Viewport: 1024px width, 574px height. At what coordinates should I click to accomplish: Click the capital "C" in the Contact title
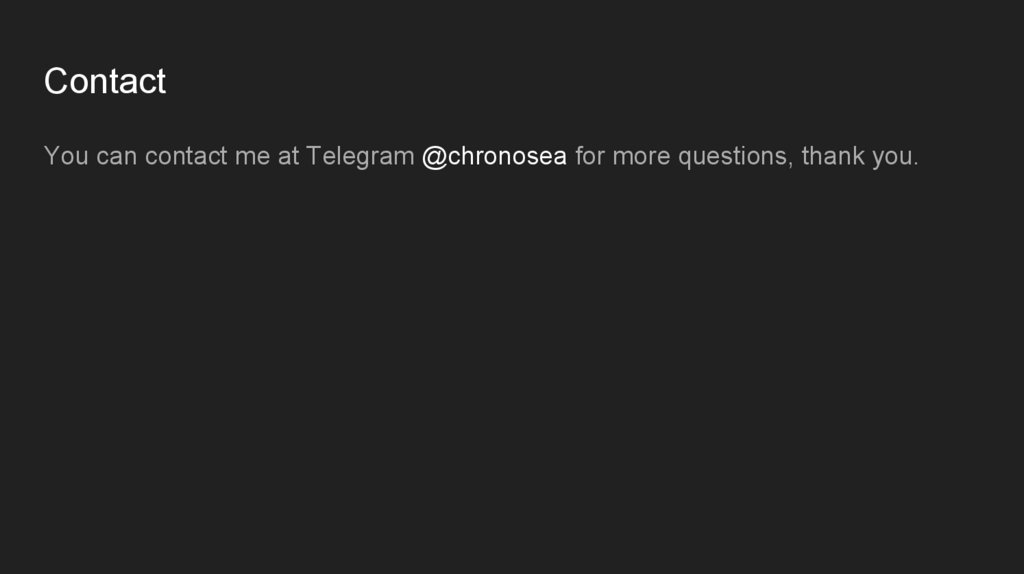(56, 81)
